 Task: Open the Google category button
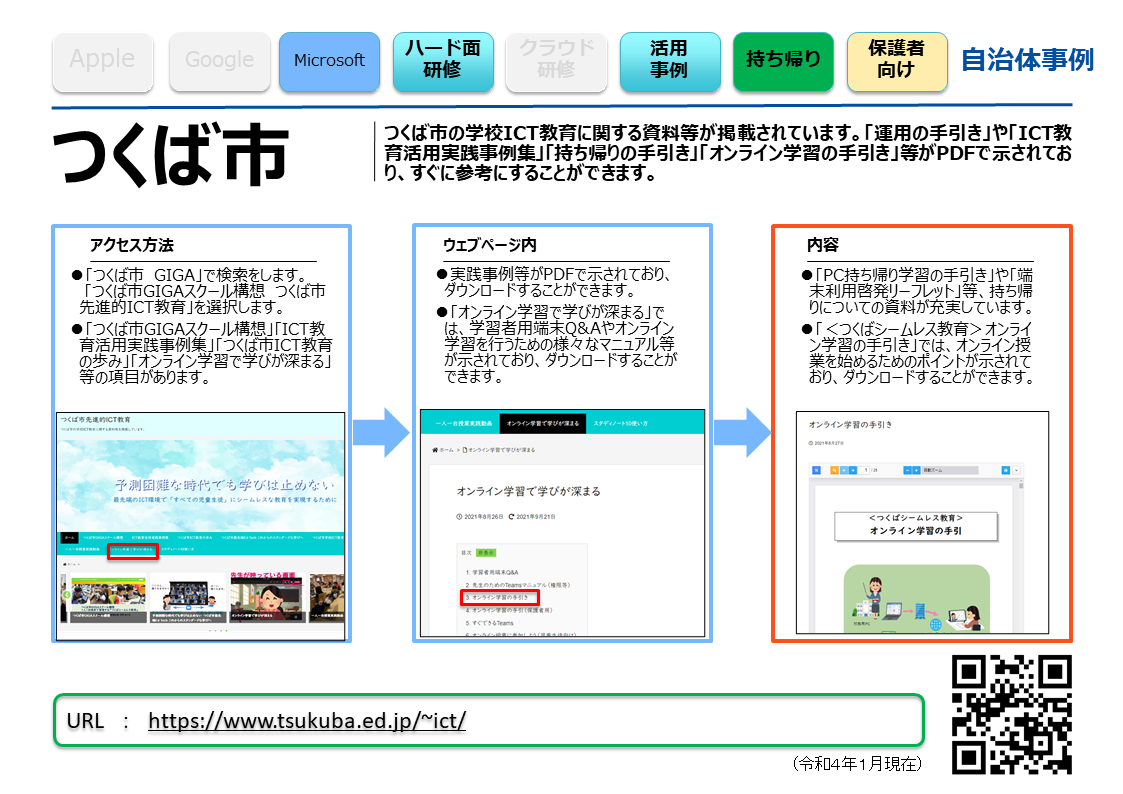pyautogui.click(x=219, y=62)
